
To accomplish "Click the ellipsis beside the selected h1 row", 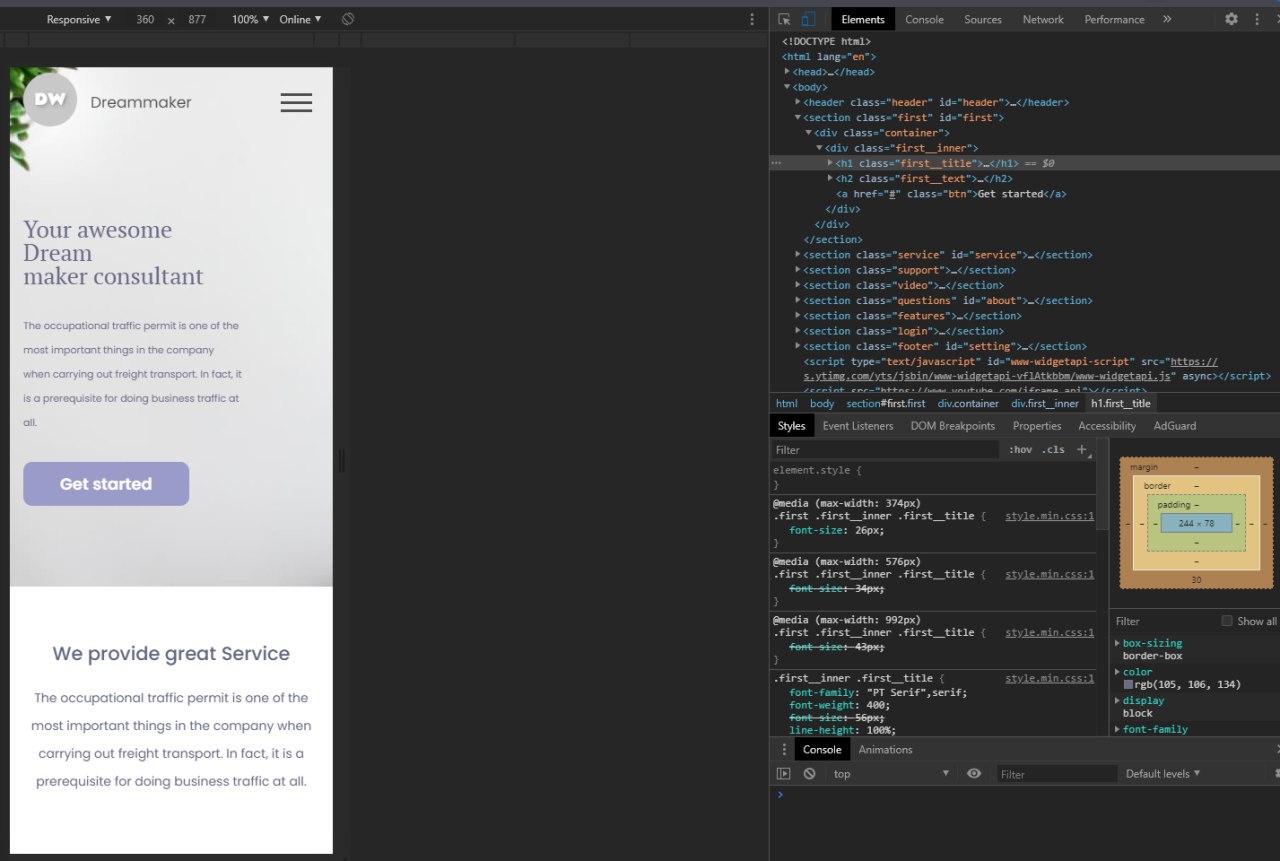I will pos(776,163).
